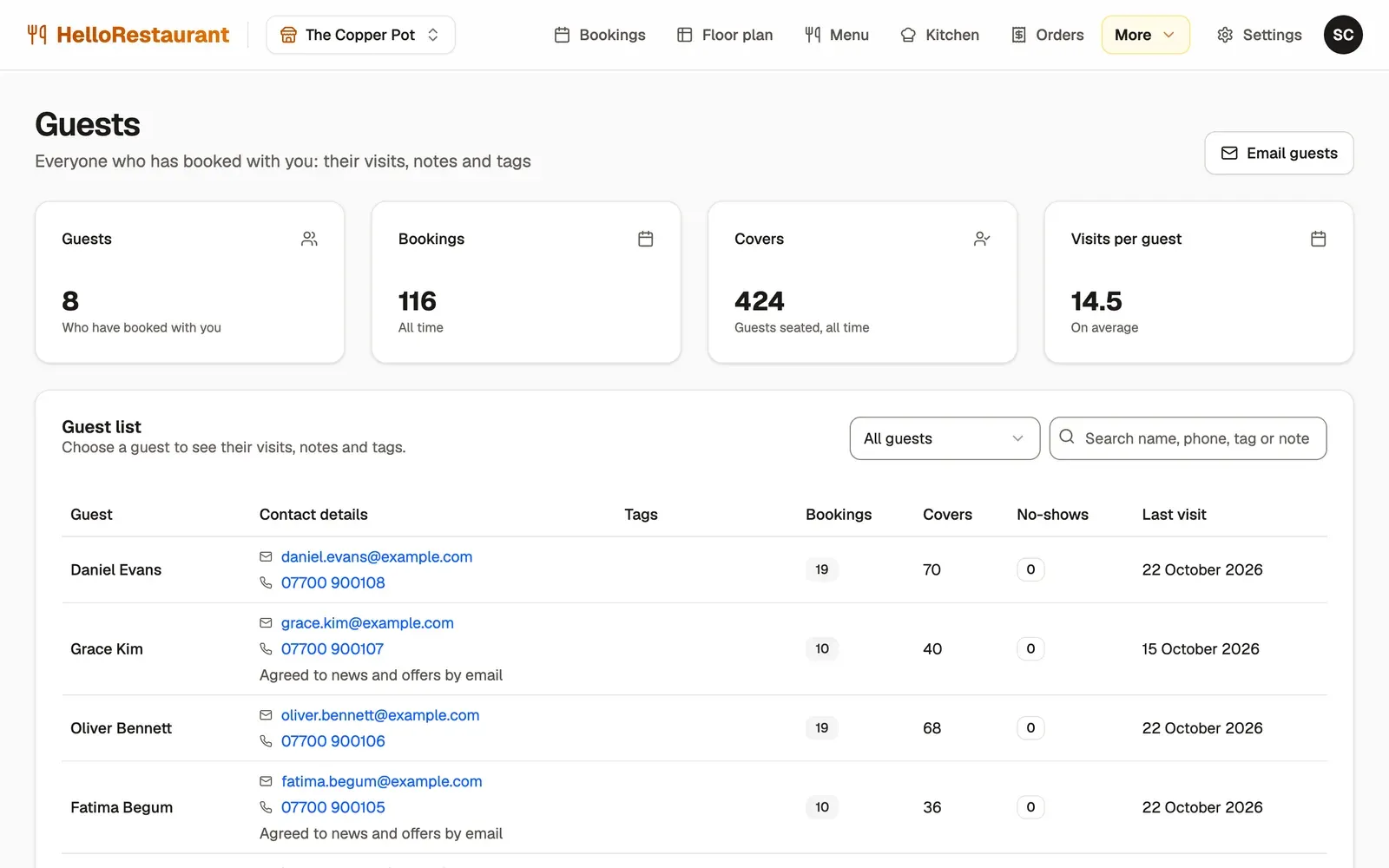
Task: Open Settings from the top navigation
Action: tap(1260, 35)
